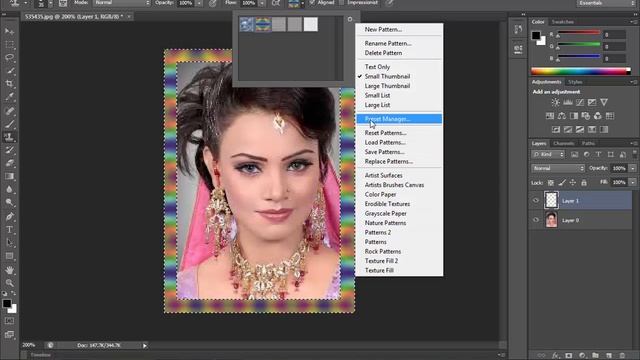The image size is (640, 360).
Task: Click the color spectrum ramp bar
Action: [581, 71]
